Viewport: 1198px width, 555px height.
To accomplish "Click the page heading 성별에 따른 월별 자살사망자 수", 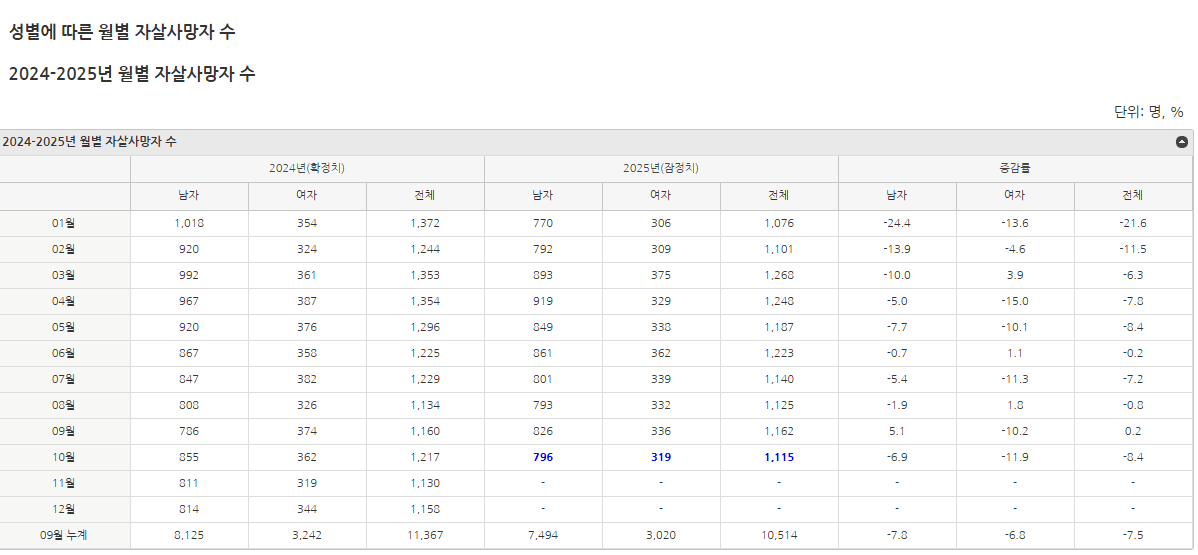I will tap(122, 32).
